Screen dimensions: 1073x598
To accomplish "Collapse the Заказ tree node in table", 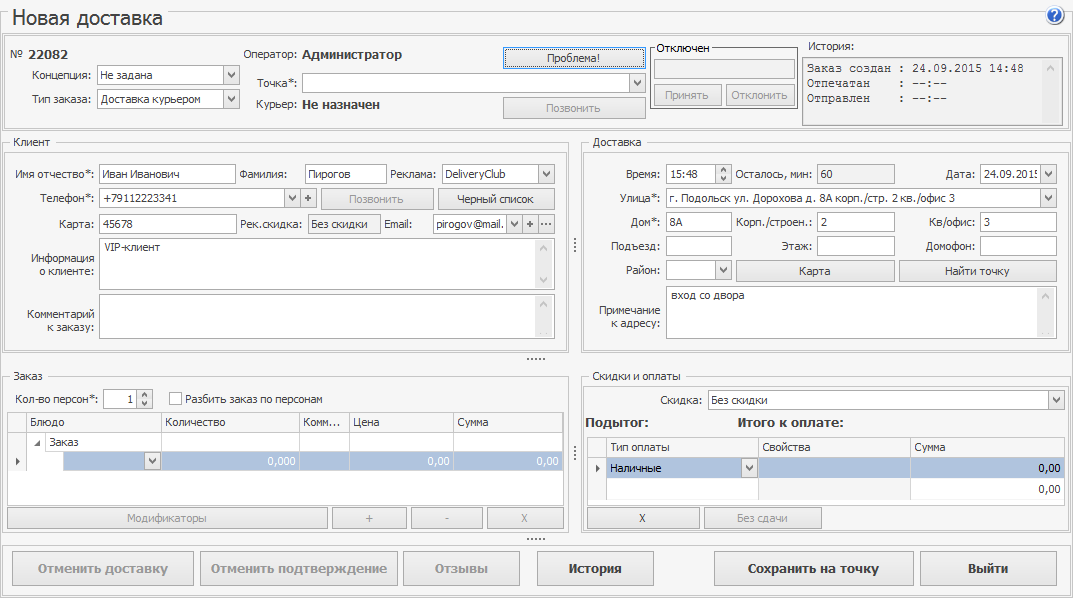I will tap(38, 442).
